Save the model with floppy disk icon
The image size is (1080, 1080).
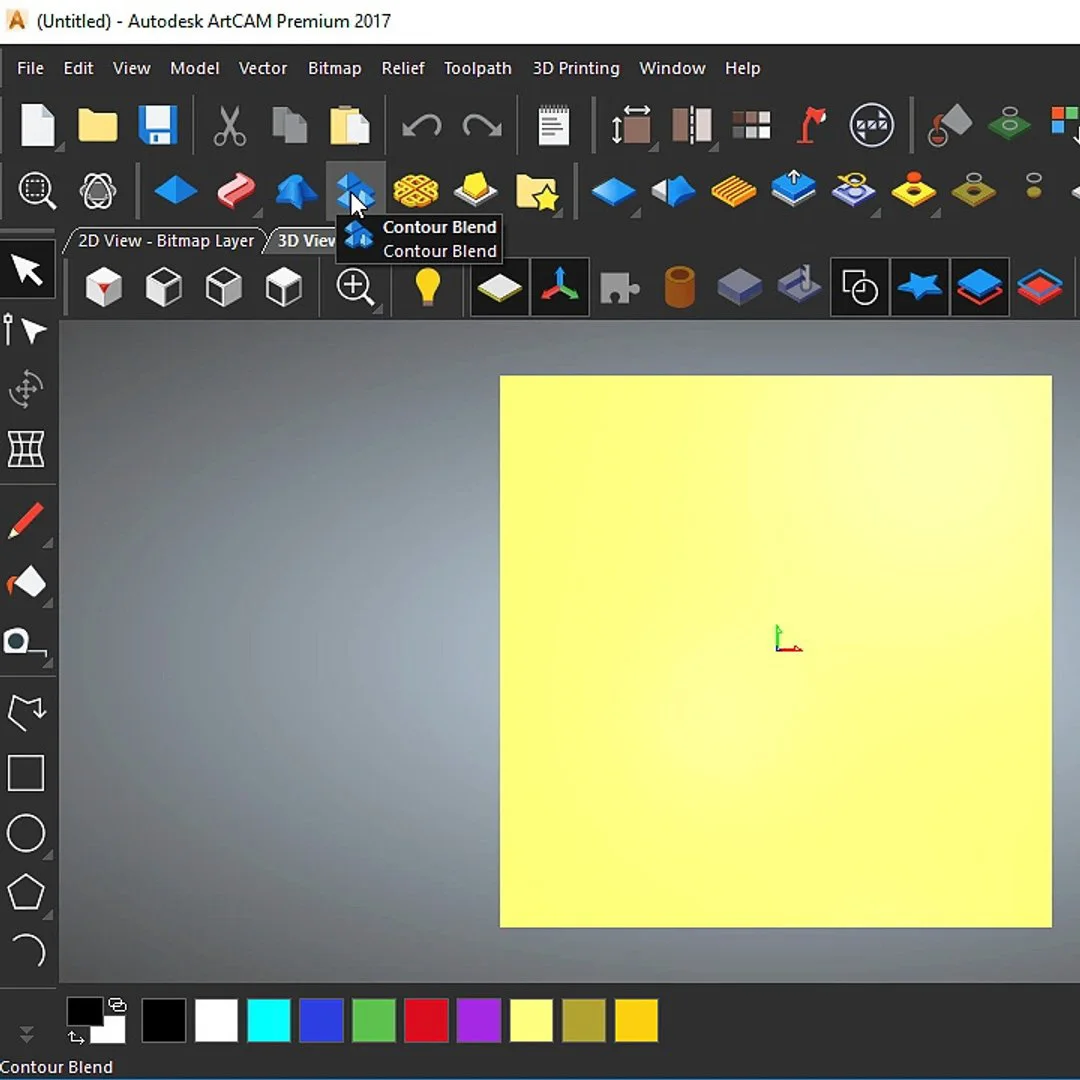(157, 126)
